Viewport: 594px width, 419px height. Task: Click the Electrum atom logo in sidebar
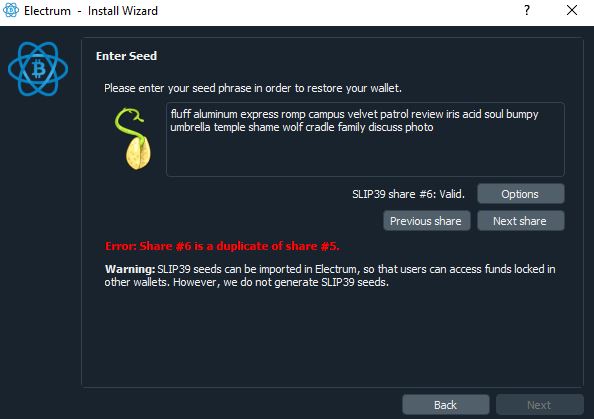(38, 69)
